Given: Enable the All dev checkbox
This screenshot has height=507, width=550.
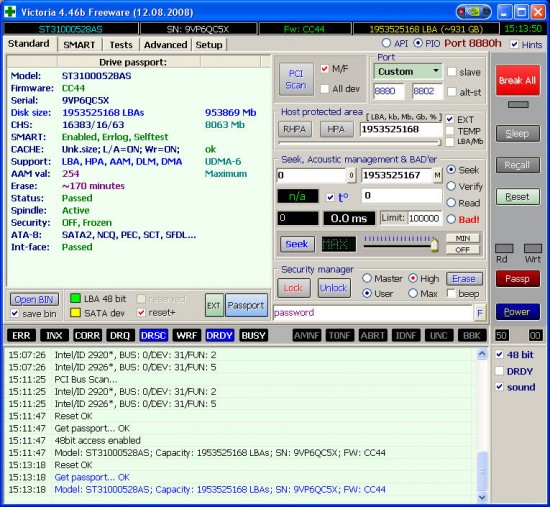Looking at the screenshot, I should [x=324, y=89].
